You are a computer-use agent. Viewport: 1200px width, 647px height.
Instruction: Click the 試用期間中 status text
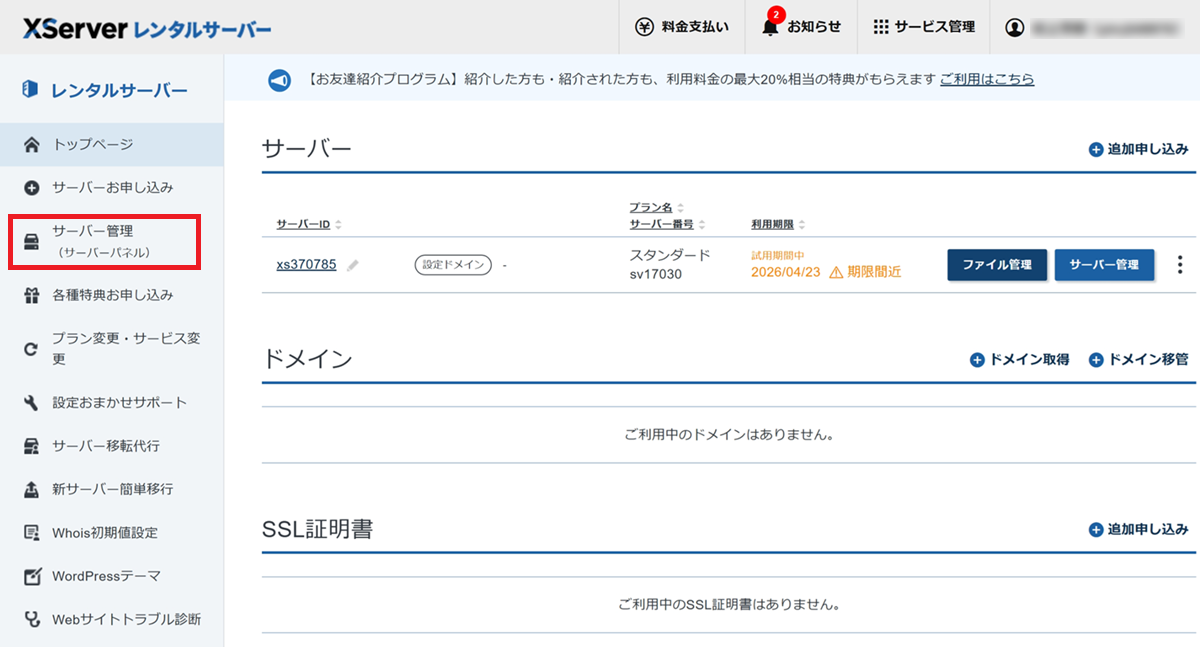click(778, 255)
